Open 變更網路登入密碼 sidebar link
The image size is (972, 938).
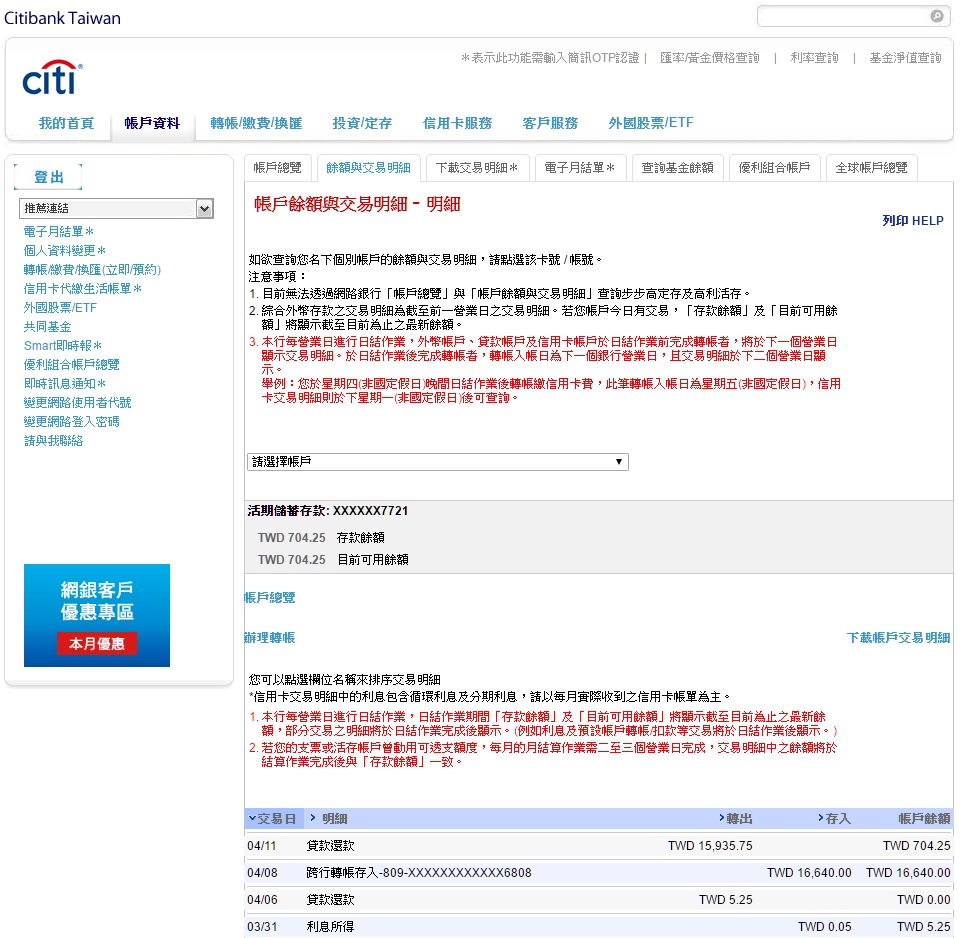tap(71, 422)
